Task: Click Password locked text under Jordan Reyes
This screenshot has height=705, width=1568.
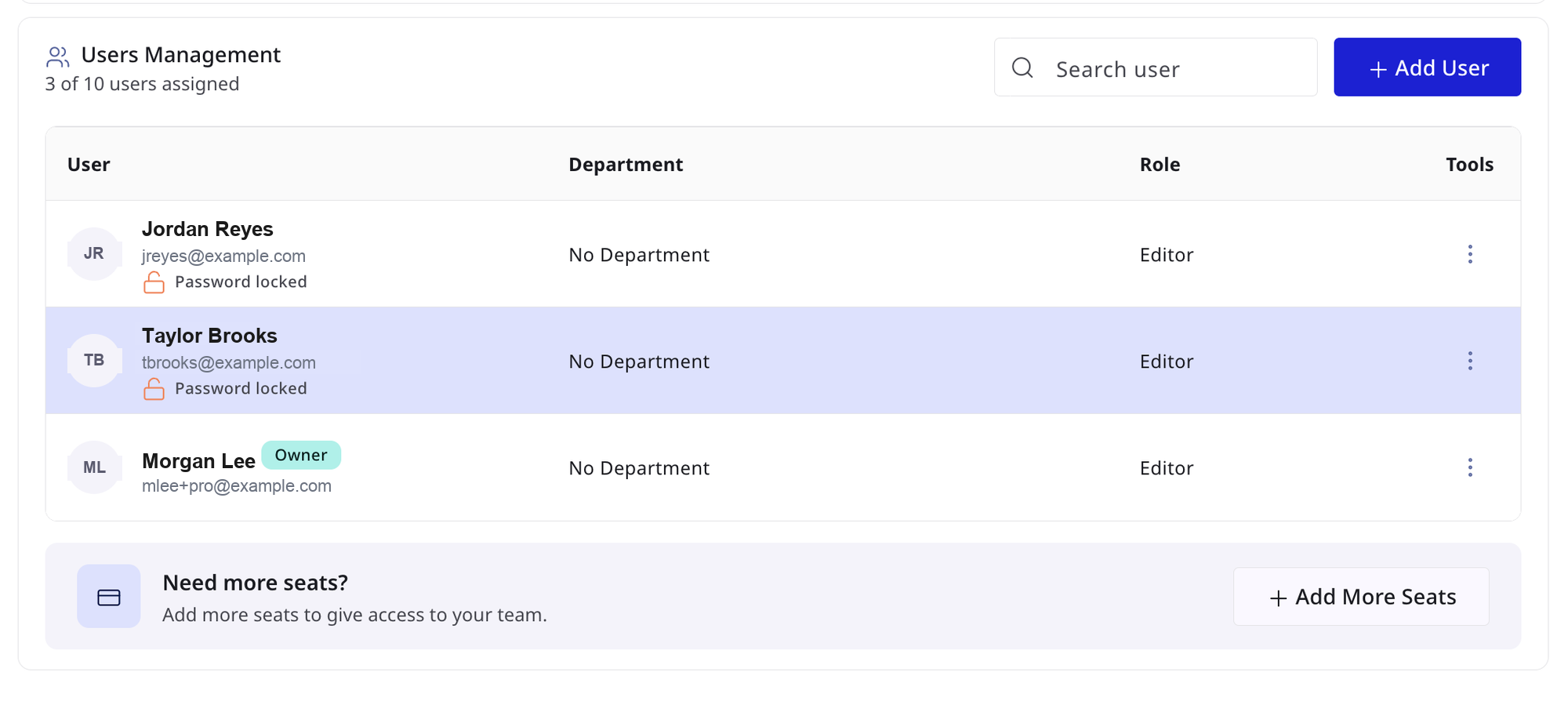Action: (241, 282)
